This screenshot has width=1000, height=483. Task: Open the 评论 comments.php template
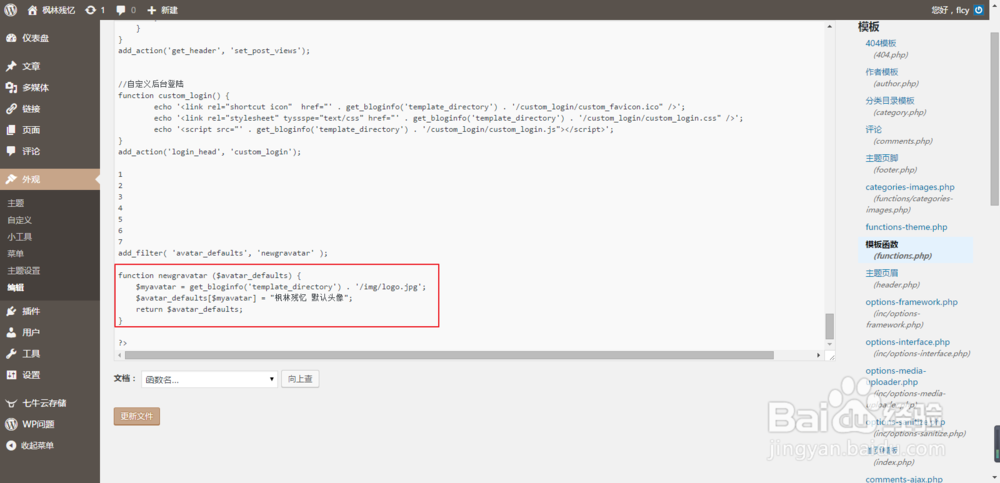[874, 130]
